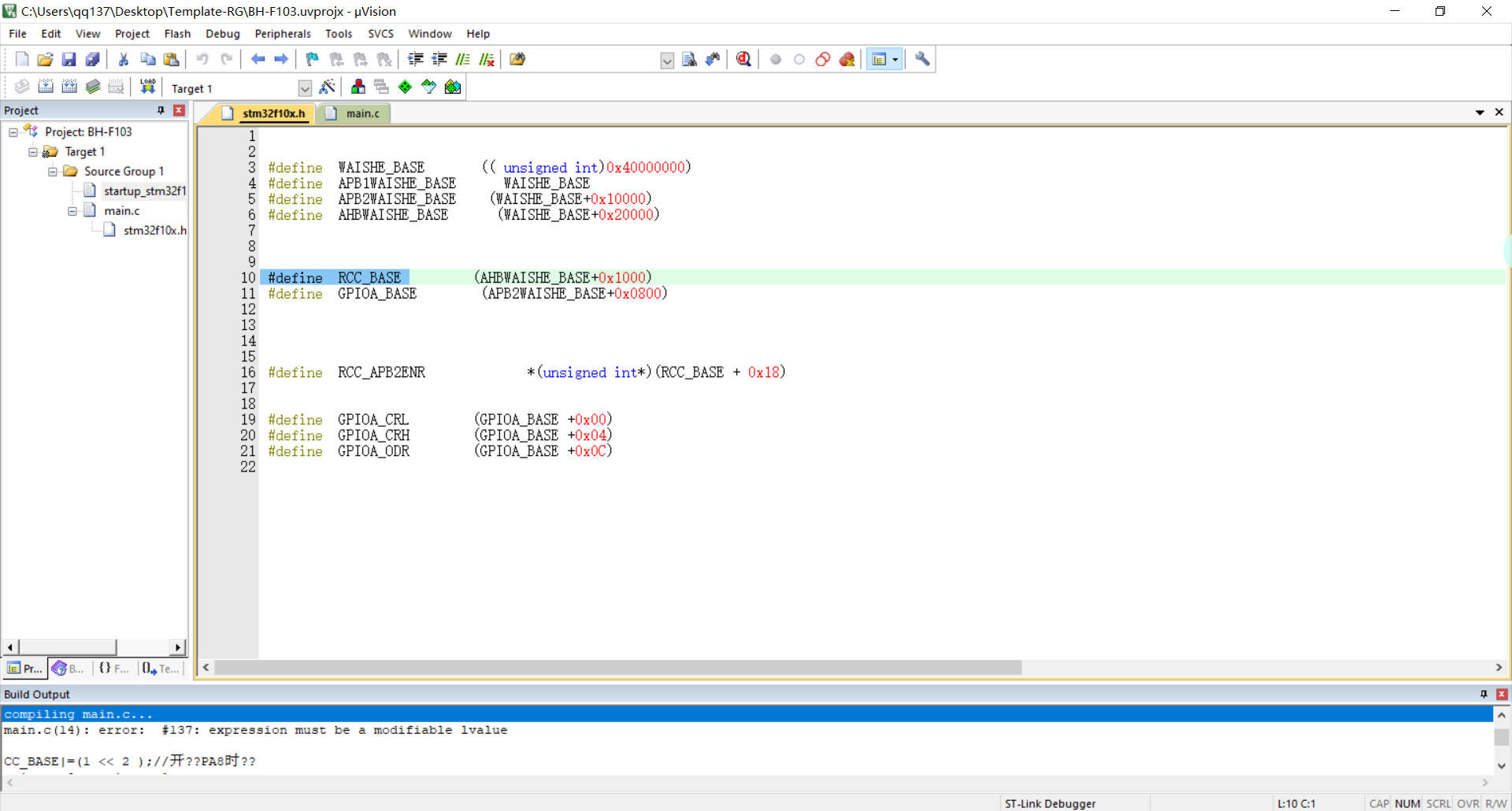
Task: Toggle auto-hide pin on Project panel
Action: click(x=161, y=110)
